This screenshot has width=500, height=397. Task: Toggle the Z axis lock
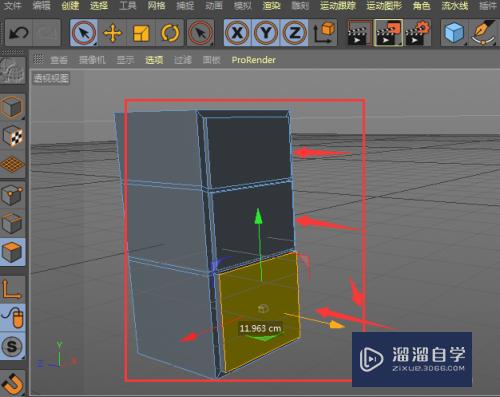coord(294,33)
